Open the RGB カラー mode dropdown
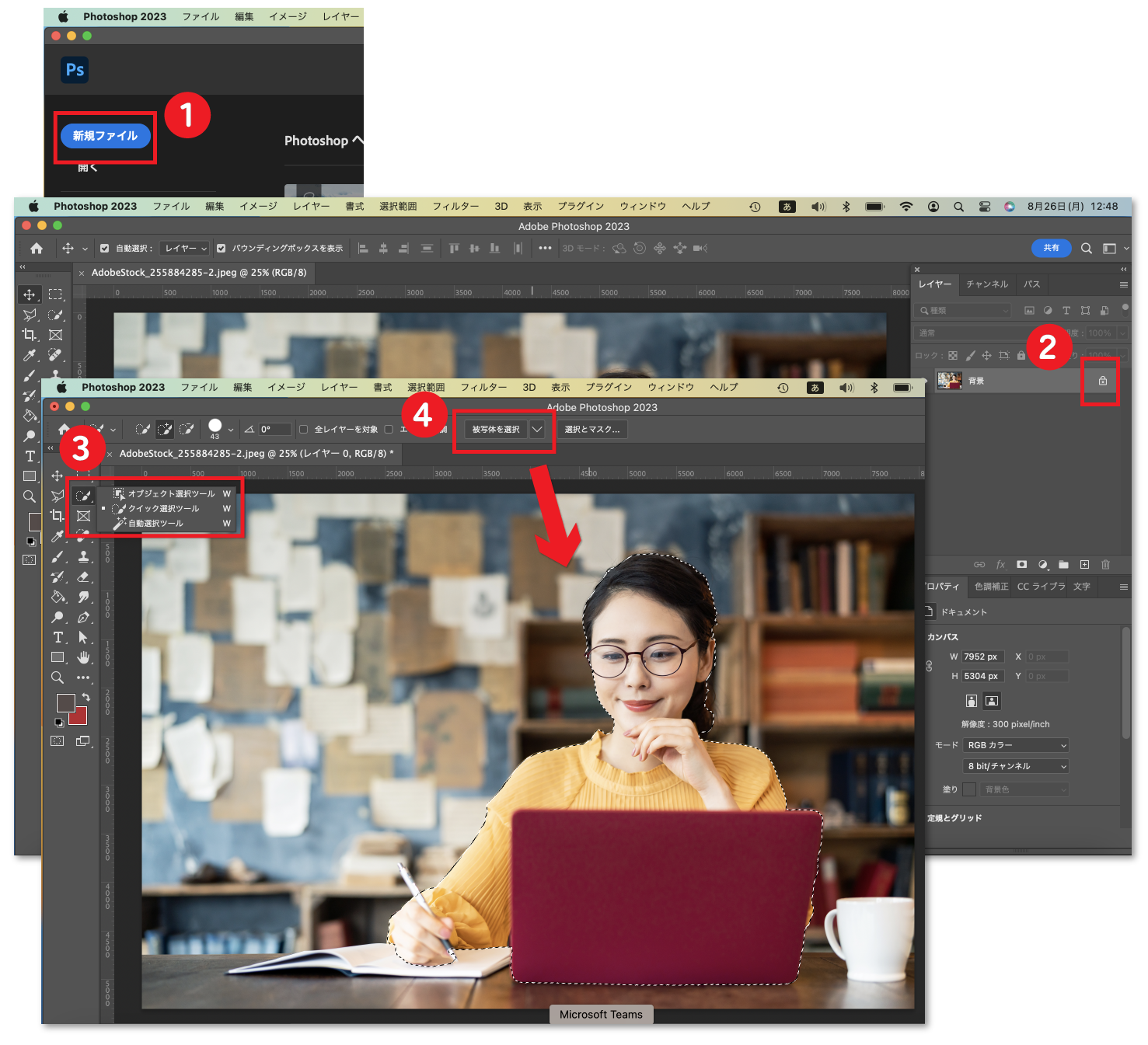This screenshot has height=1045, width=1148. click(1016, 745)
